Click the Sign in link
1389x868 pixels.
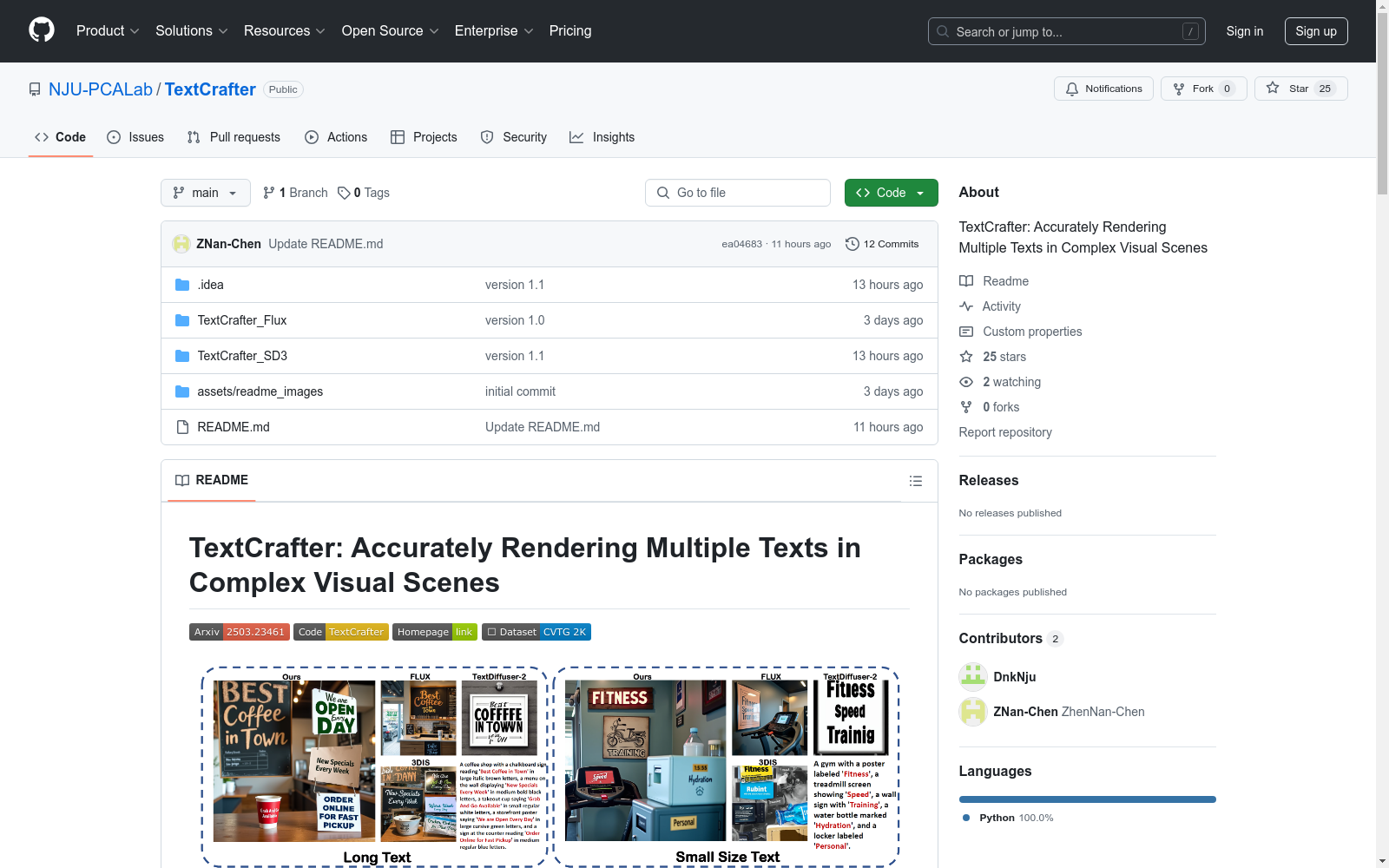tap(1245, 31)
